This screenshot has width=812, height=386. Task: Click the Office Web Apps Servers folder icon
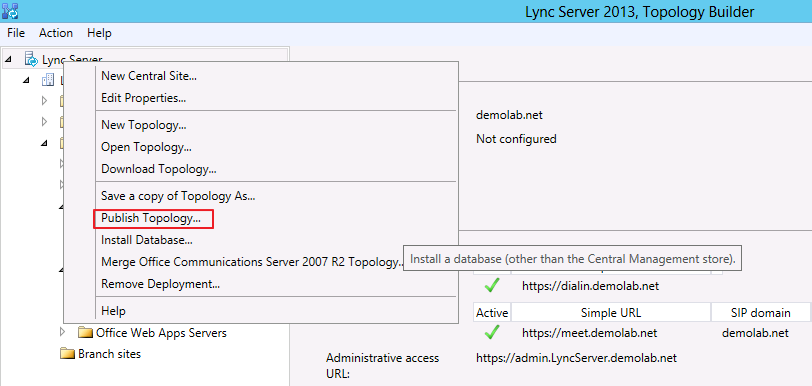85,332
